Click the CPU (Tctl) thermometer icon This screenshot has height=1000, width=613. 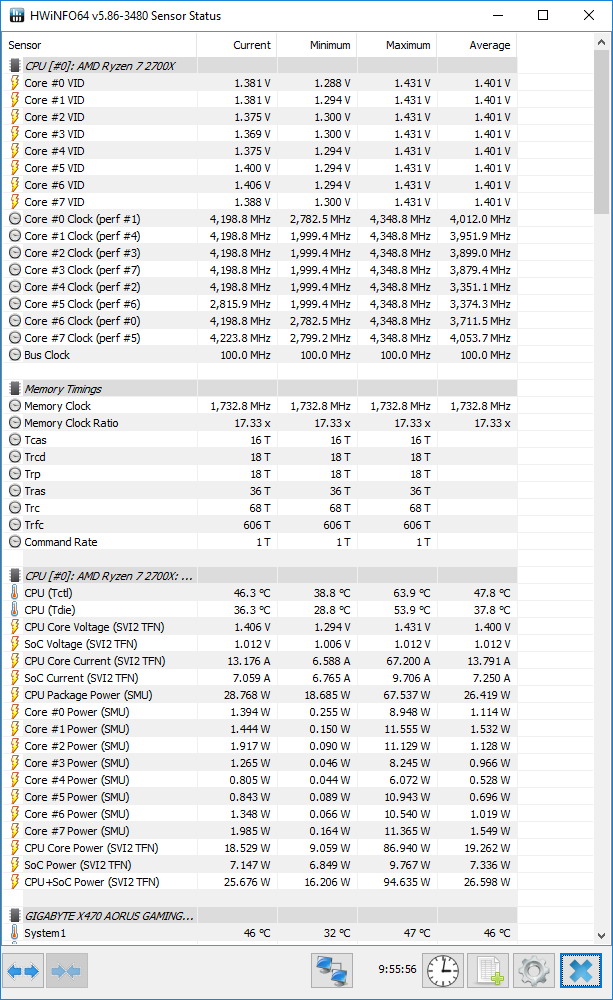[15, 593]
